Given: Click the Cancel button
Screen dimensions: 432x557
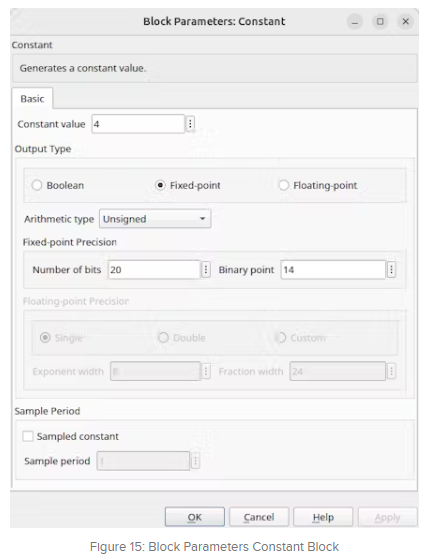Looking at the screenshot, I should (x=259, y=517).
